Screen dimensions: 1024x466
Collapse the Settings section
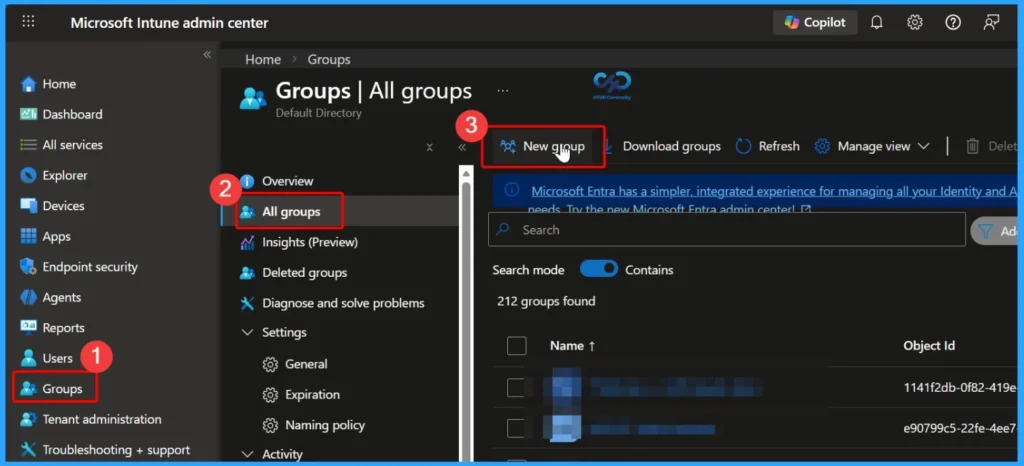(x=247, y=332)
